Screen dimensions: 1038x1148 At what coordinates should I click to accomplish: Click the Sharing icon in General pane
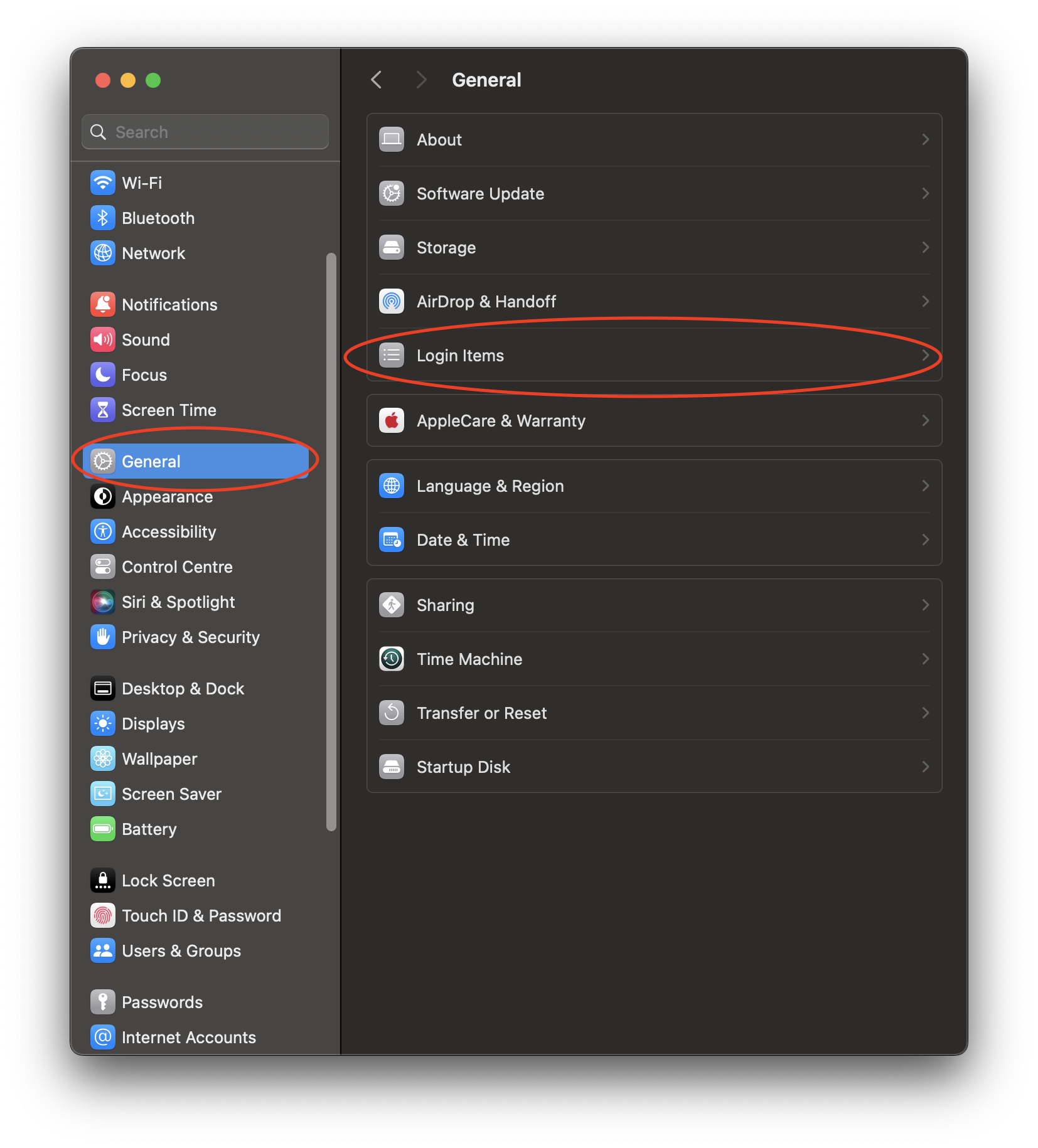(x=392, y=605)
